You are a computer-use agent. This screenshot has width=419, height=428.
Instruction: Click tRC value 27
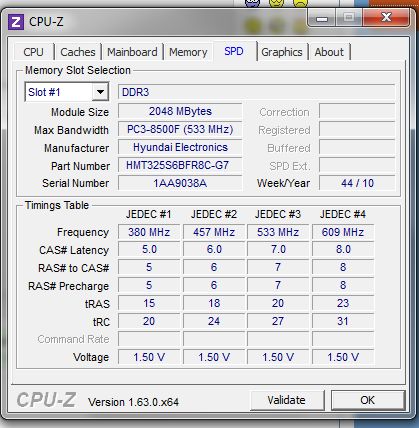pyautogui.click(x=278, y=321)
